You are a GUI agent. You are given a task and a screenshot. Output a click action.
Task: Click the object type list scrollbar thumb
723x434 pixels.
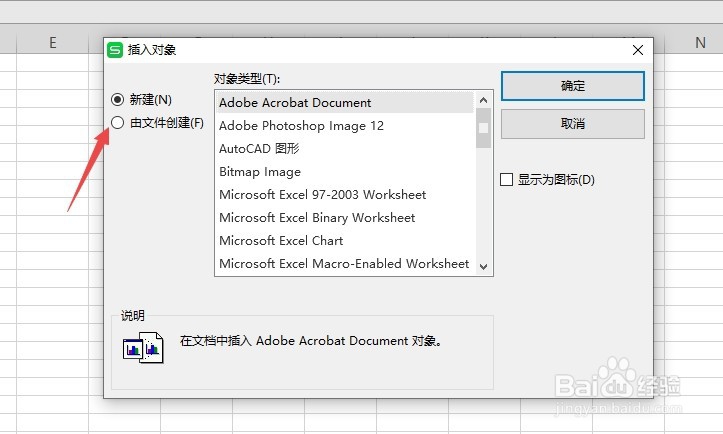click(x=483, y=128)
